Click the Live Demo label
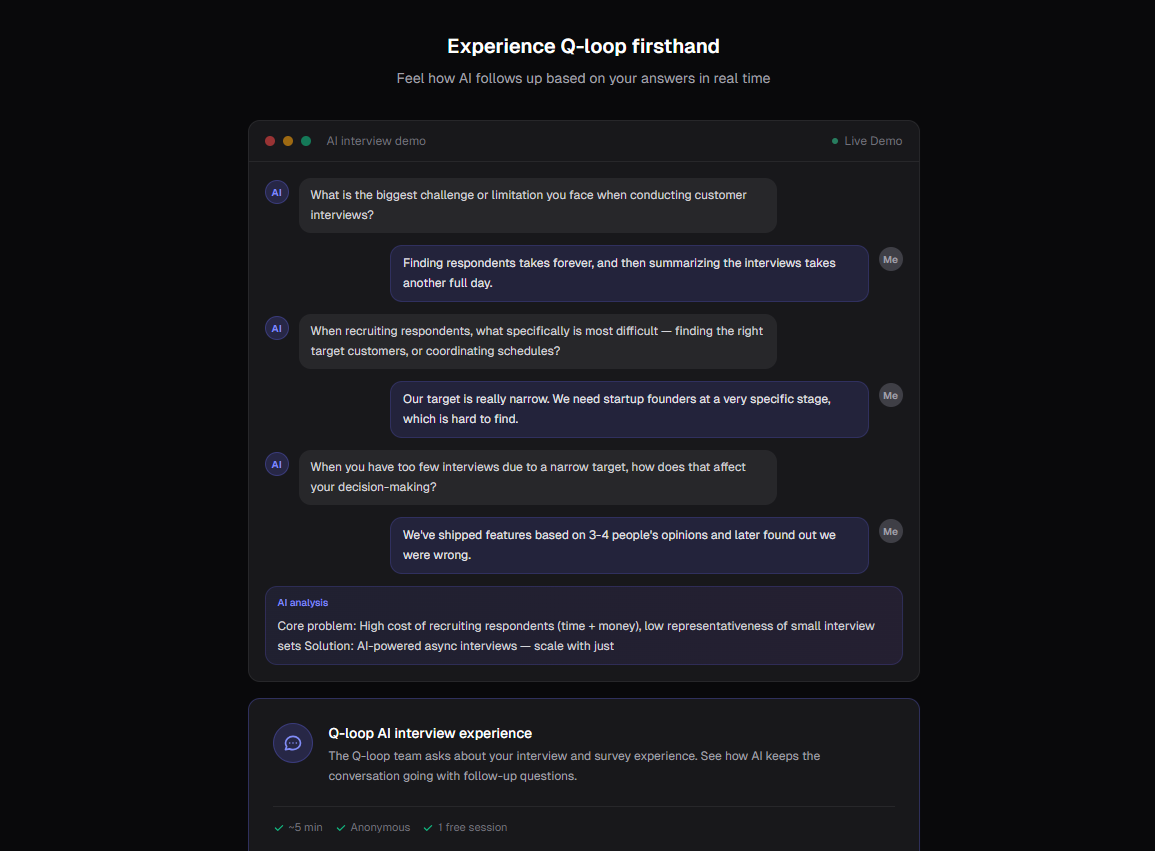The width and height of the screenshot is (1155, 851). click(873, 141)
